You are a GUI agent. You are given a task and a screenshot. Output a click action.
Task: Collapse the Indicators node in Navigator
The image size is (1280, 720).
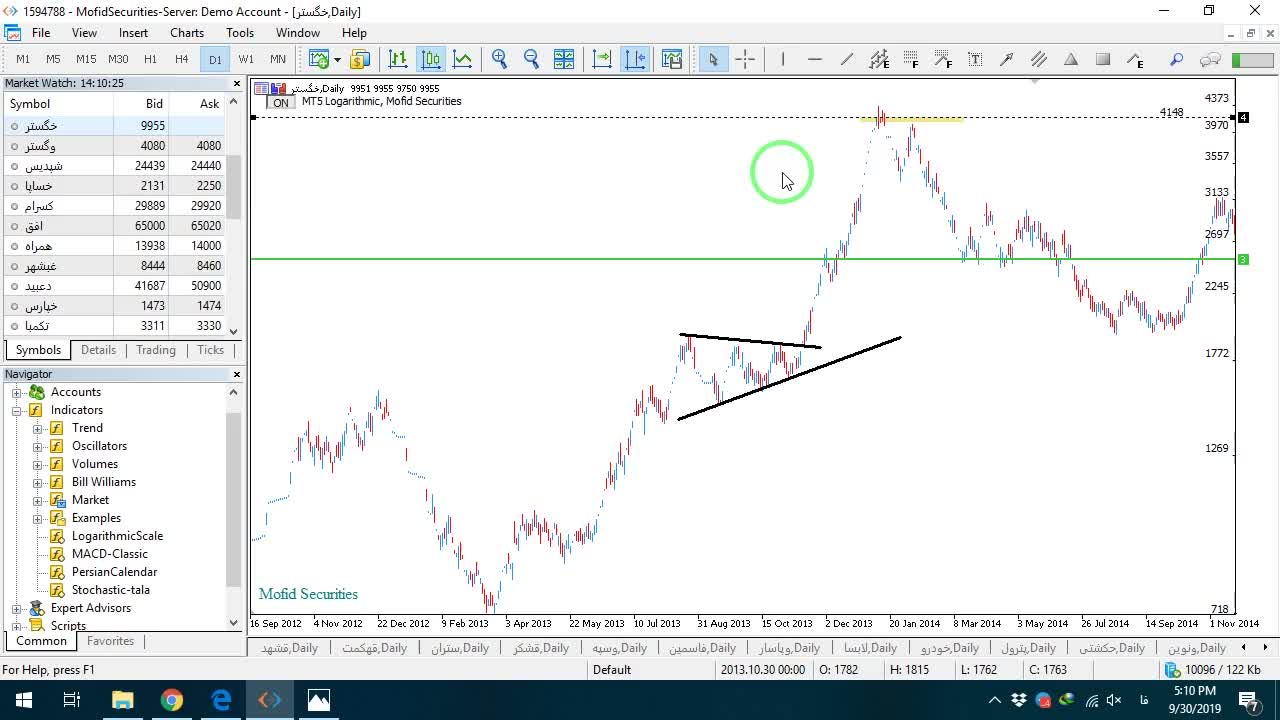coord(17,410)
